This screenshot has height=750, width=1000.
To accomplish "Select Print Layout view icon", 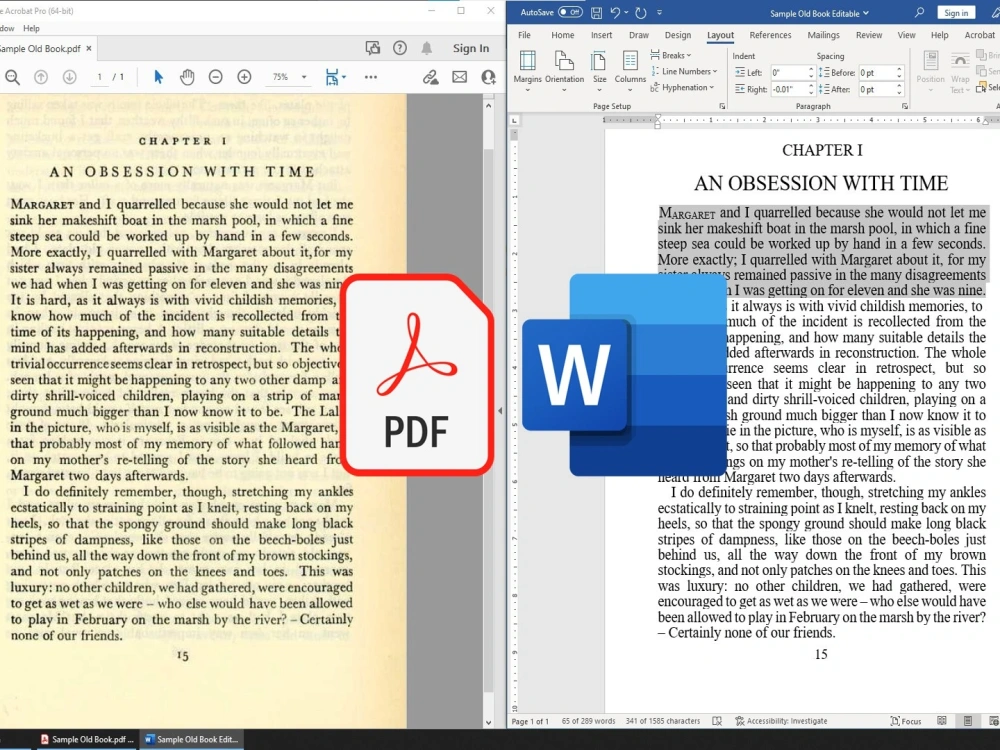I will (x=967, y=721).
